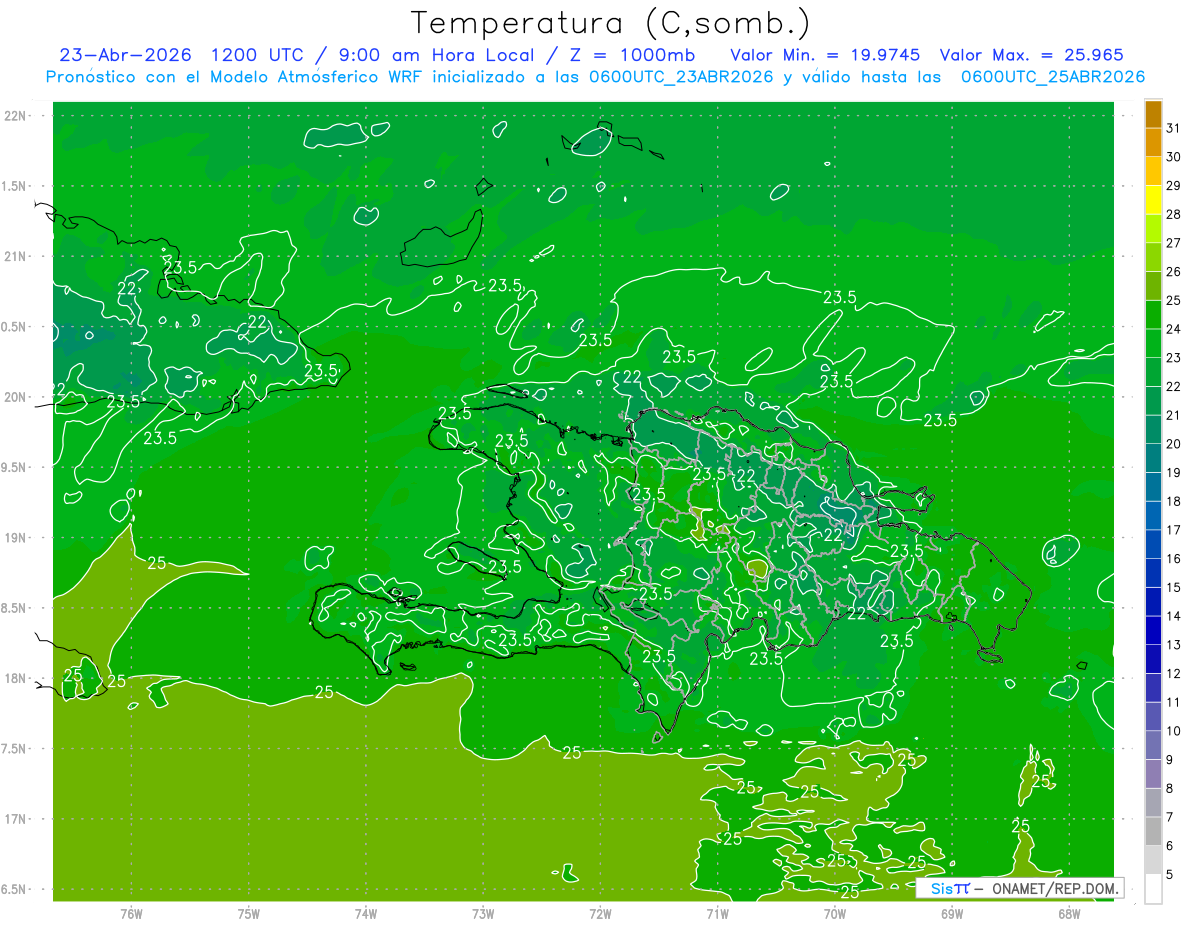1200x927 pixels.
Task: Click the 22N latitude axis label
Action: click(16, 116)
